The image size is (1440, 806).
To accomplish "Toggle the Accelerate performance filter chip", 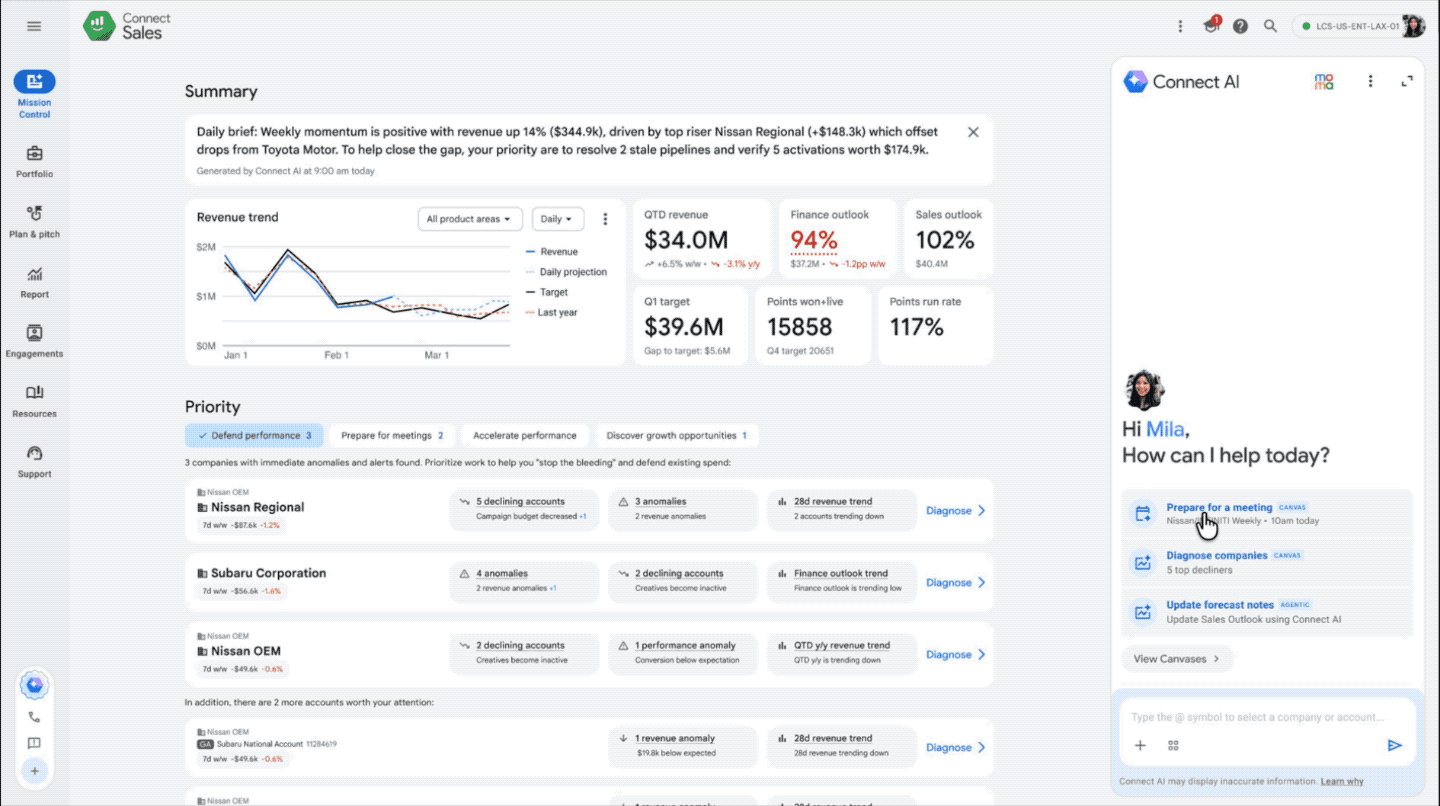I will [524, 436].
